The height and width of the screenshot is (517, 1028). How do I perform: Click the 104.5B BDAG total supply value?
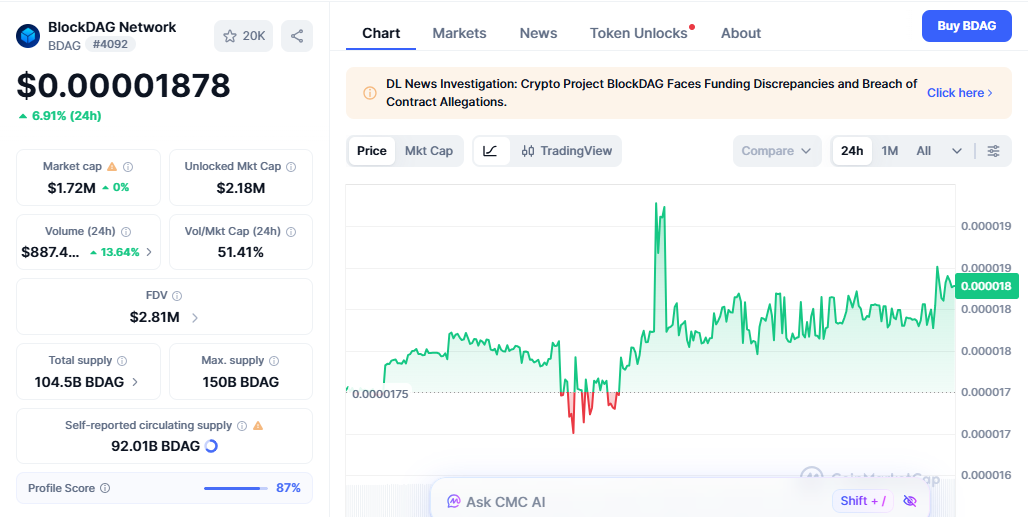79,382
